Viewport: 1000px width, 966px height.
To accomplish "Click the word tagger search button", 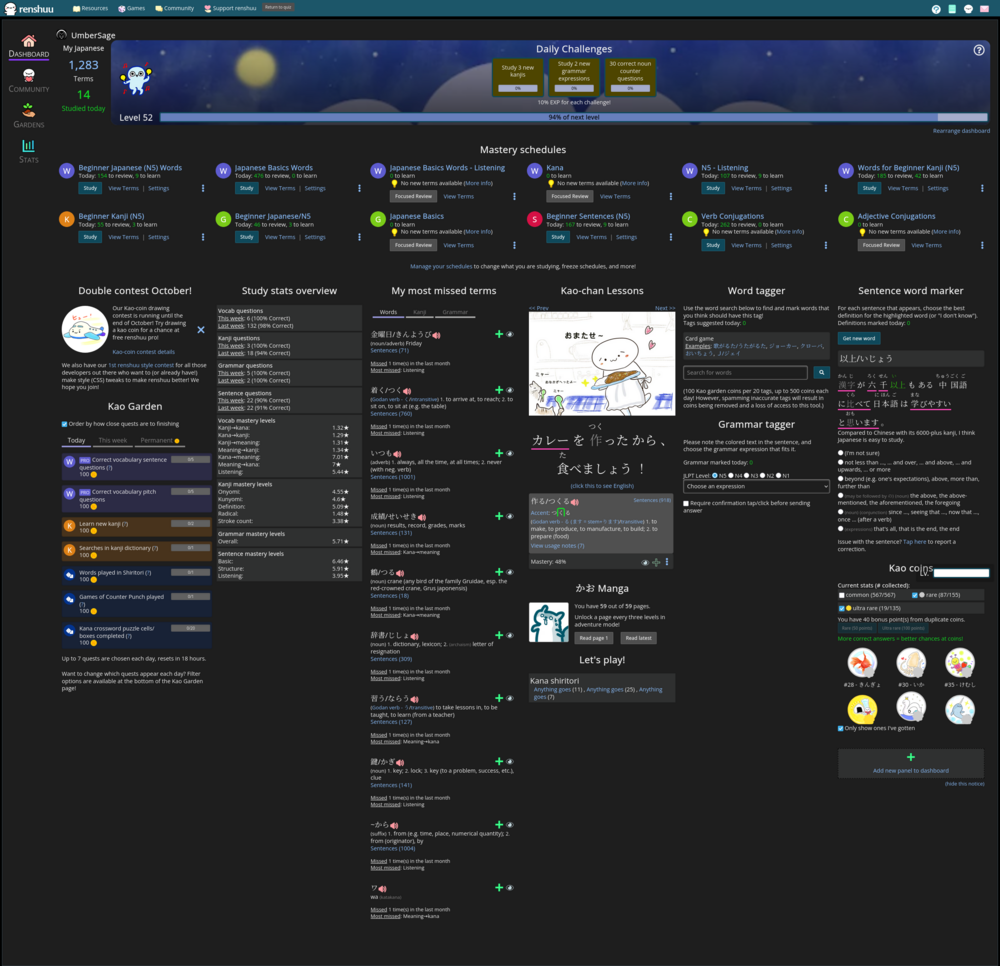I will point(821,372).
